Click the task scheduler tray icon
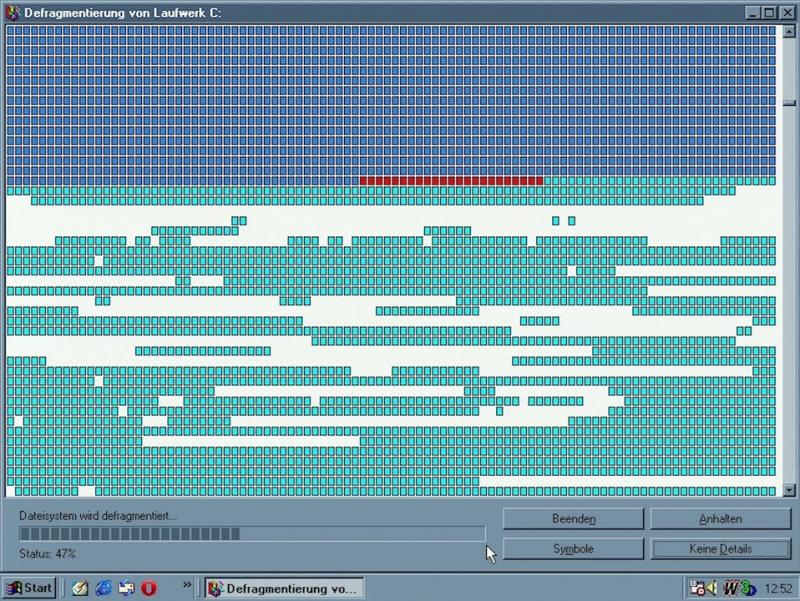800x601 pixels. coord(697,588)
